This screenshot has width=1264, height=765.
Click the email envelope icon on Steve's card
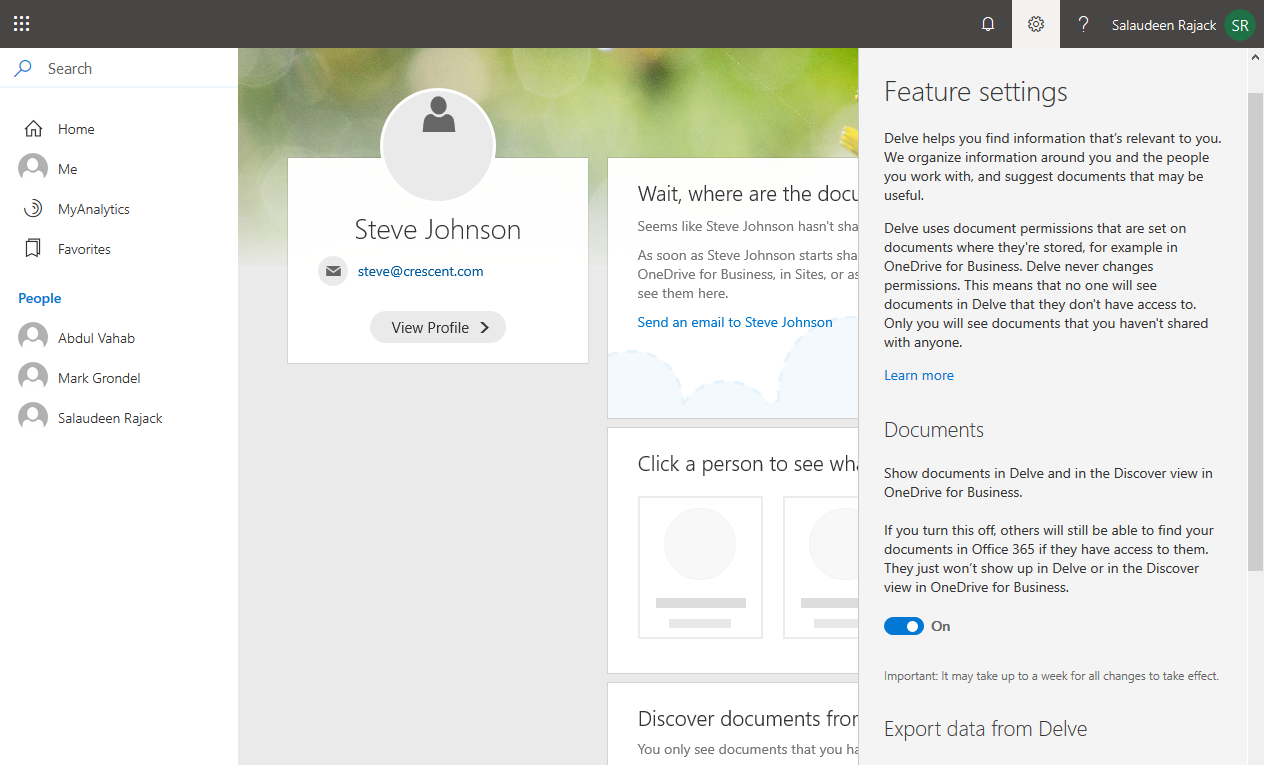click(333, 271)
